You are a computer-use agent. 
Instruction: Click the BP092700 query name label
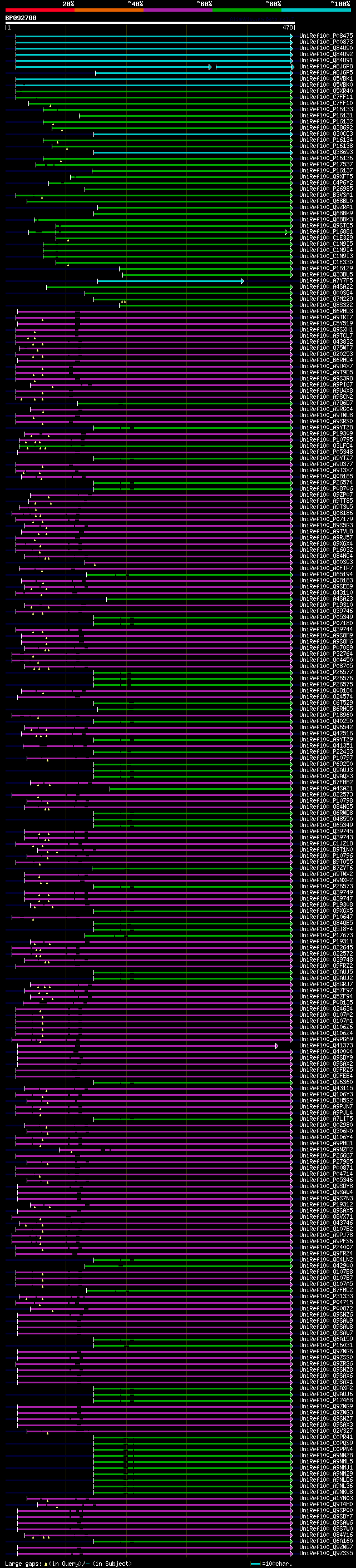pyautogui.click(x=21, y=18)
